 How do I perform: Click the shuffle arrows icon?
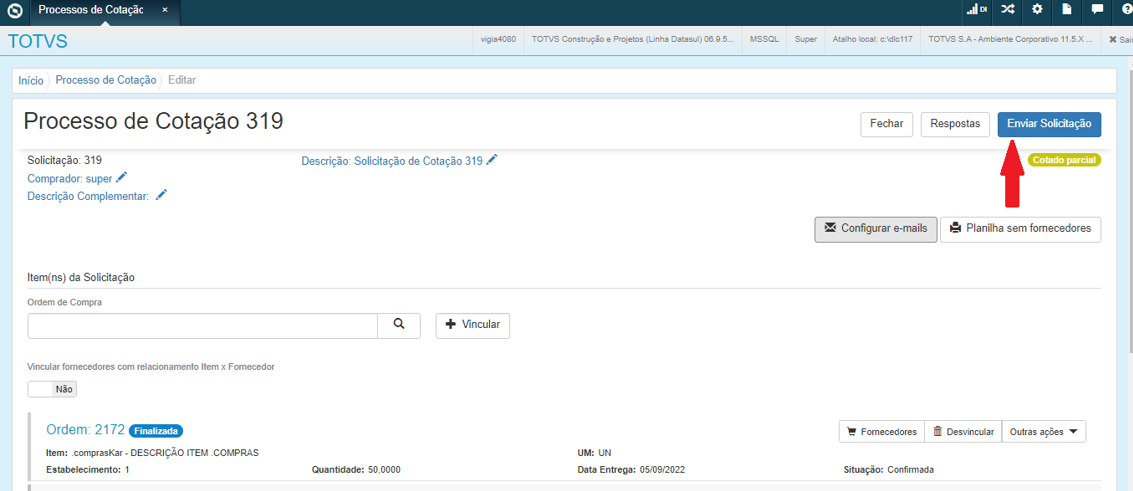[1007, 9]
